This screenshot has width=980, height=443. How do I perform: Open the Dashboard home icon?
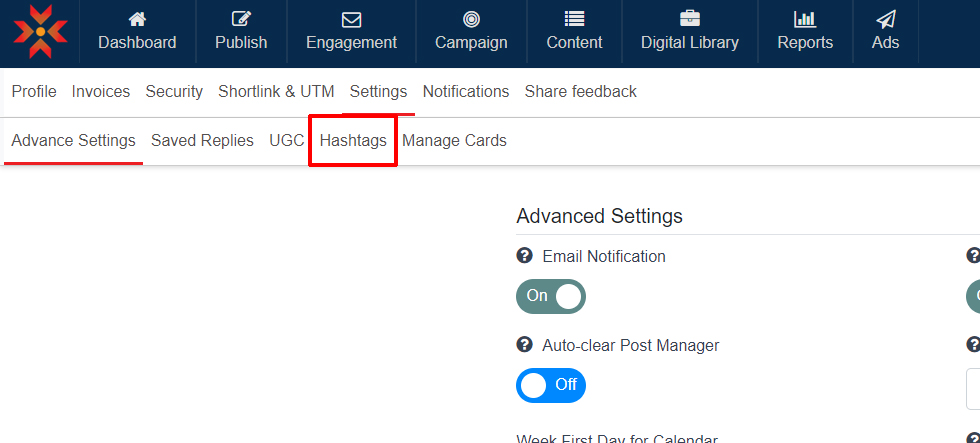pos(137,19)
